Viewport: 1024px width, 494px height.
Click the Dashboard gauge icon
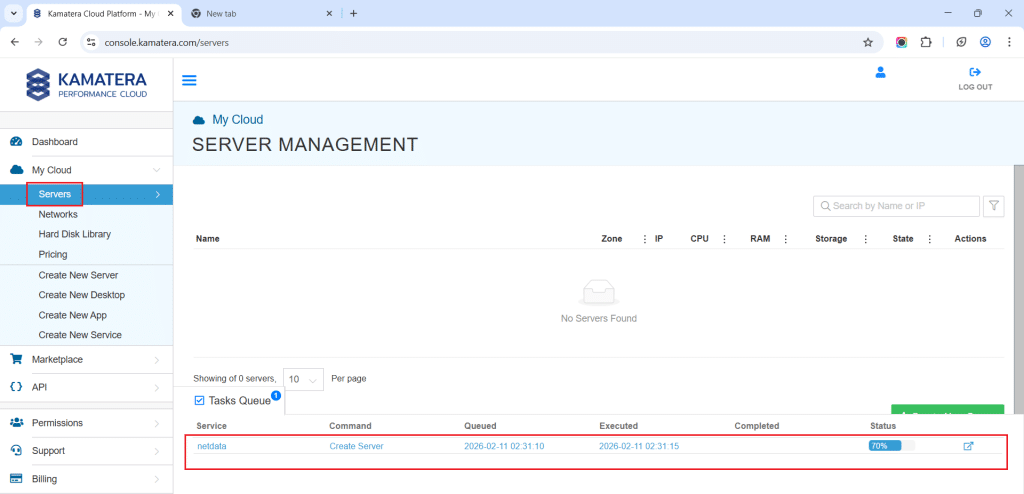pyautogui.click(x=16, y=142)
